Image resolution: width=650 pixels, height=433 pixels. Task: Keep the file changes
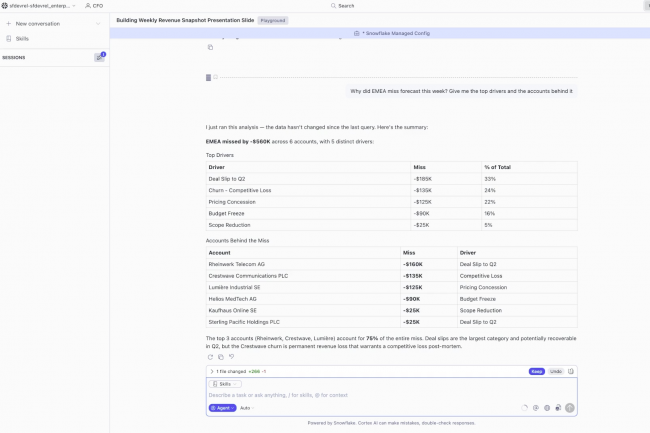point(536,371)
